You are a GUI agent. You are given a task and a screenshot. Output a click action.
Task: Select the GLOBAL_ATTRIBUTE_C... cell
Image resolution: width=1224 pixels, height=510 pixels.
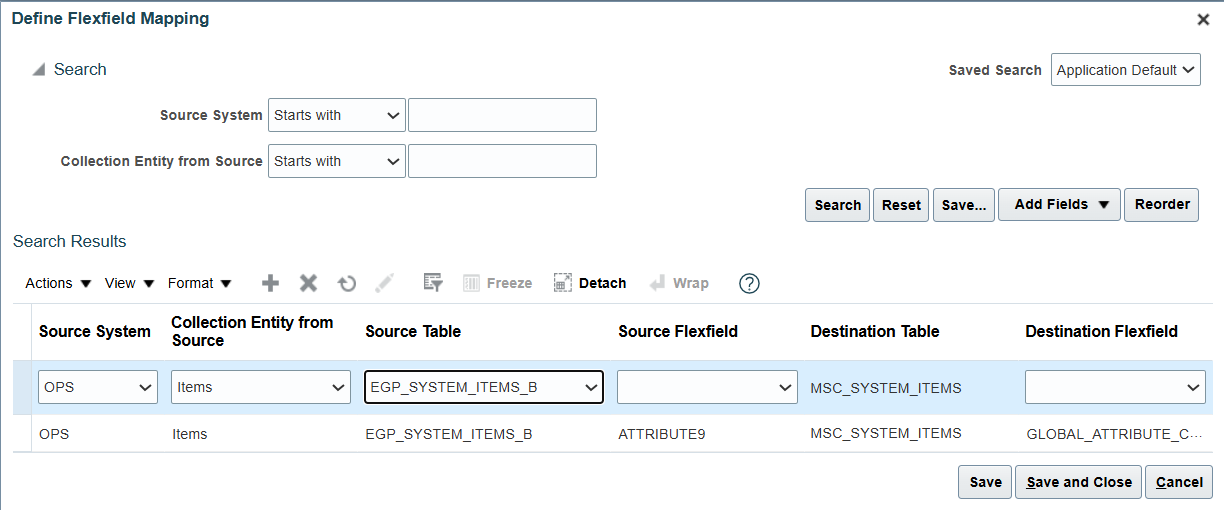point(1114,434)
